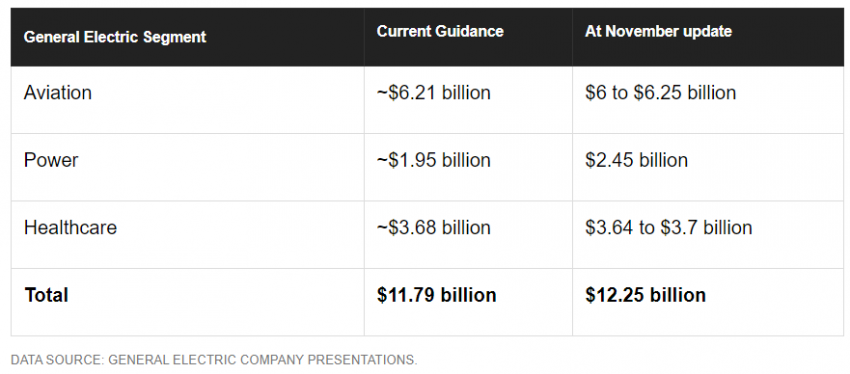
Task: Select the Power row label
Action: pos(51,160)
